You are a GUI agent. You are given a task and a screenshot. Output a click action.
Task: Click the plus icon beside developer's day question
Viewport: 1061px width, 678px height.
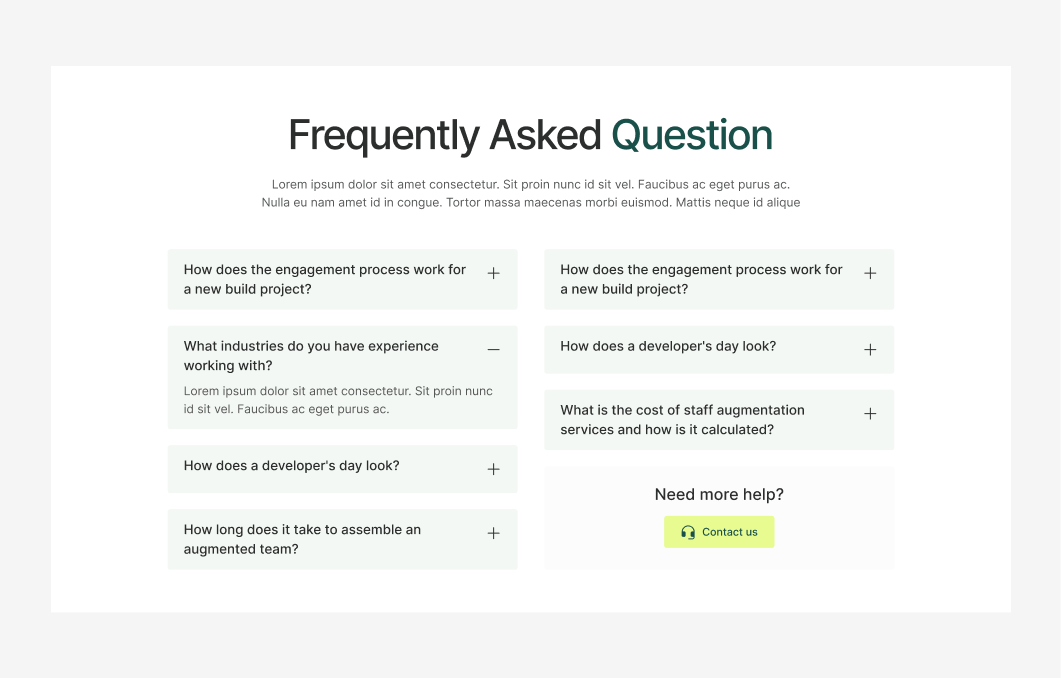[x=493, y=468]
